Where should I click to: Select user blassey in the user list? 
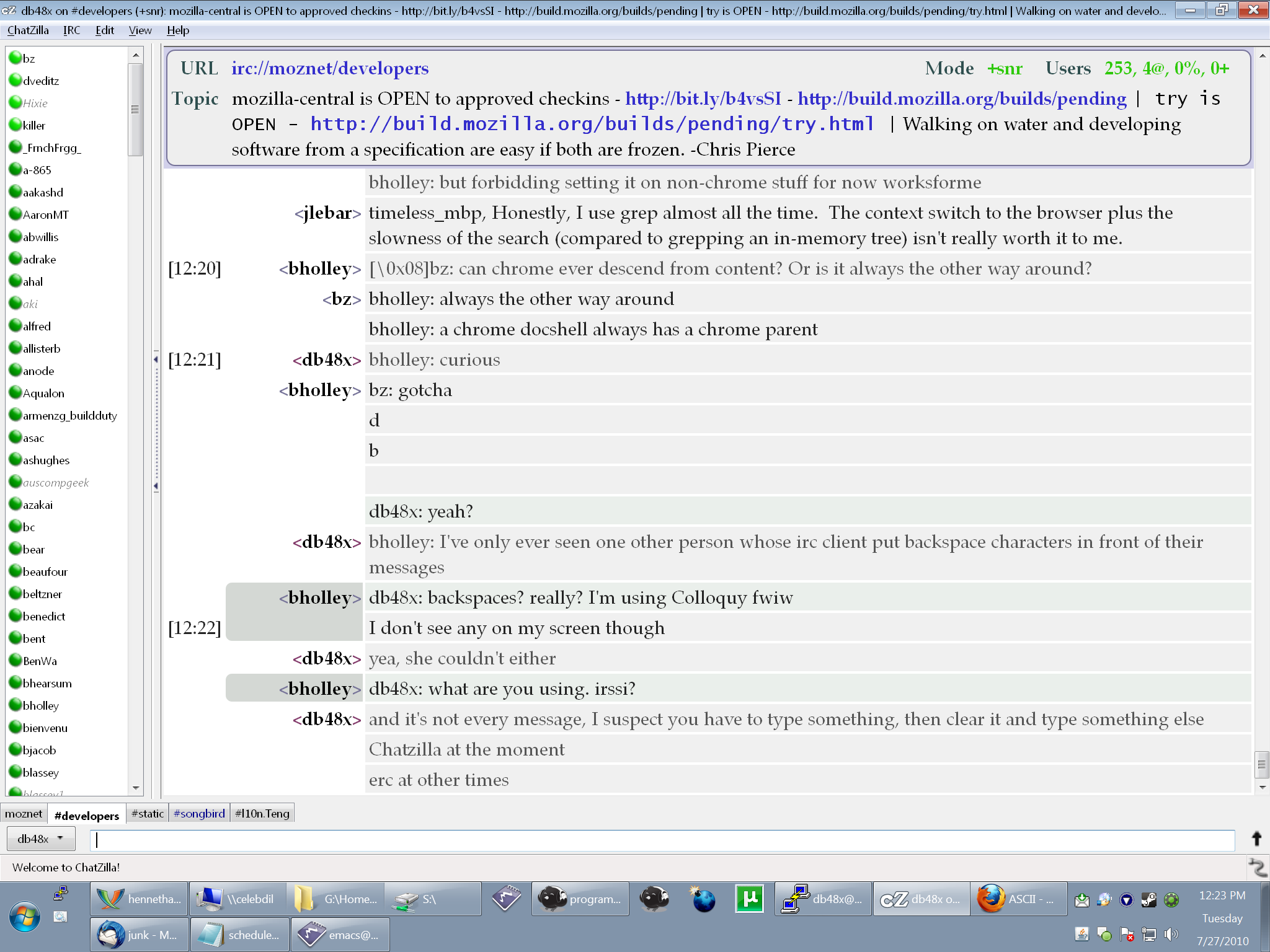[41, 772]
